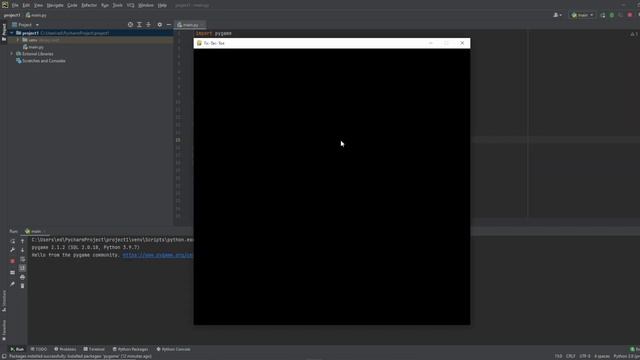Click the pin tab icon in Run panel
This screenshot has width=640, height=360.
(13, 284)
